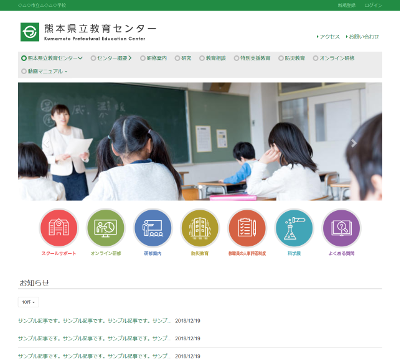The height and width of the screenshot is (360, 400).
Task: Click the ログイン link in top bar
Action: coord(373,5)
